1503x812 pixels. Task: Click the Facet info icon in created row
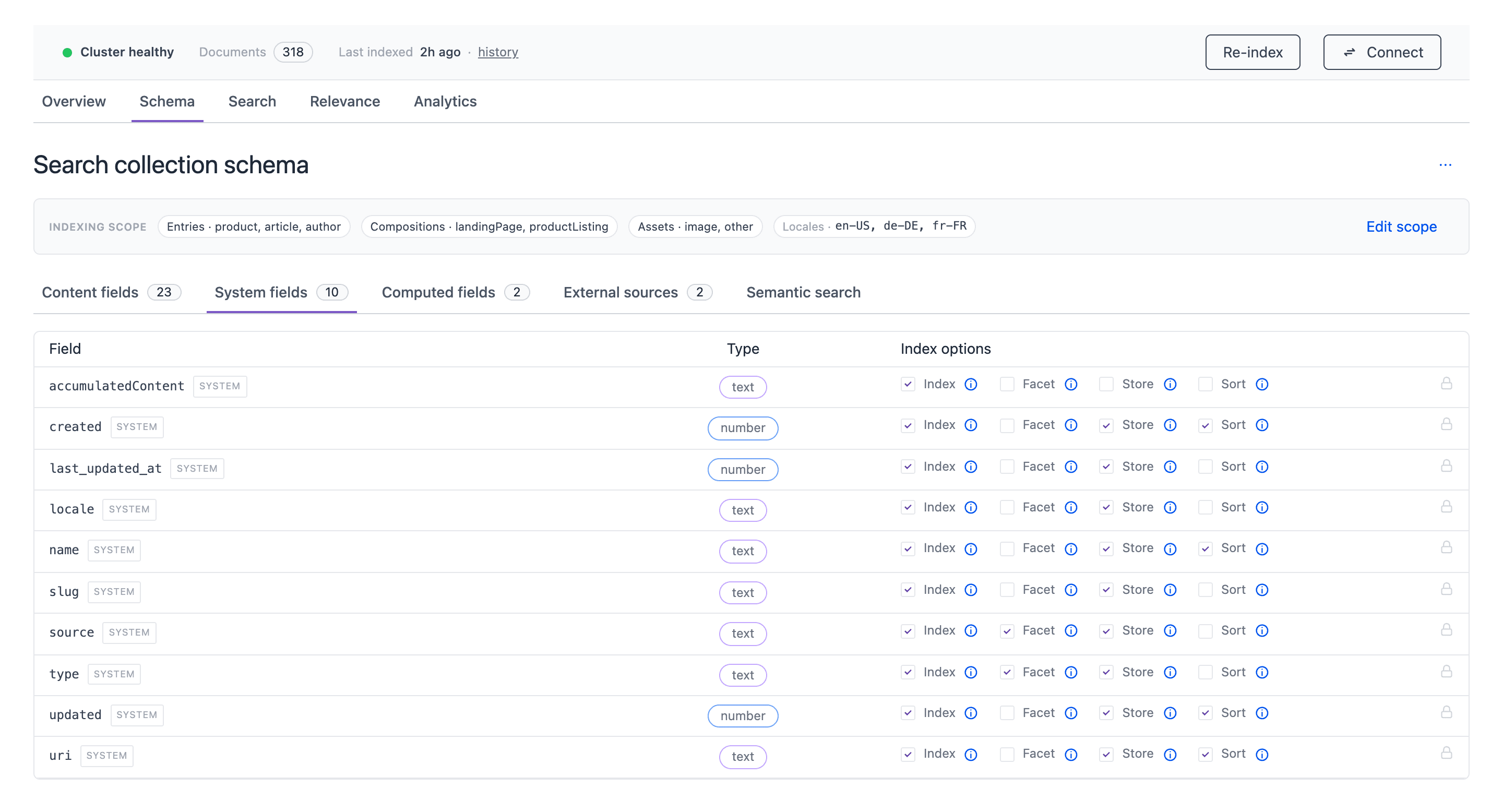pyautogui.click(x=1071, y=425)
